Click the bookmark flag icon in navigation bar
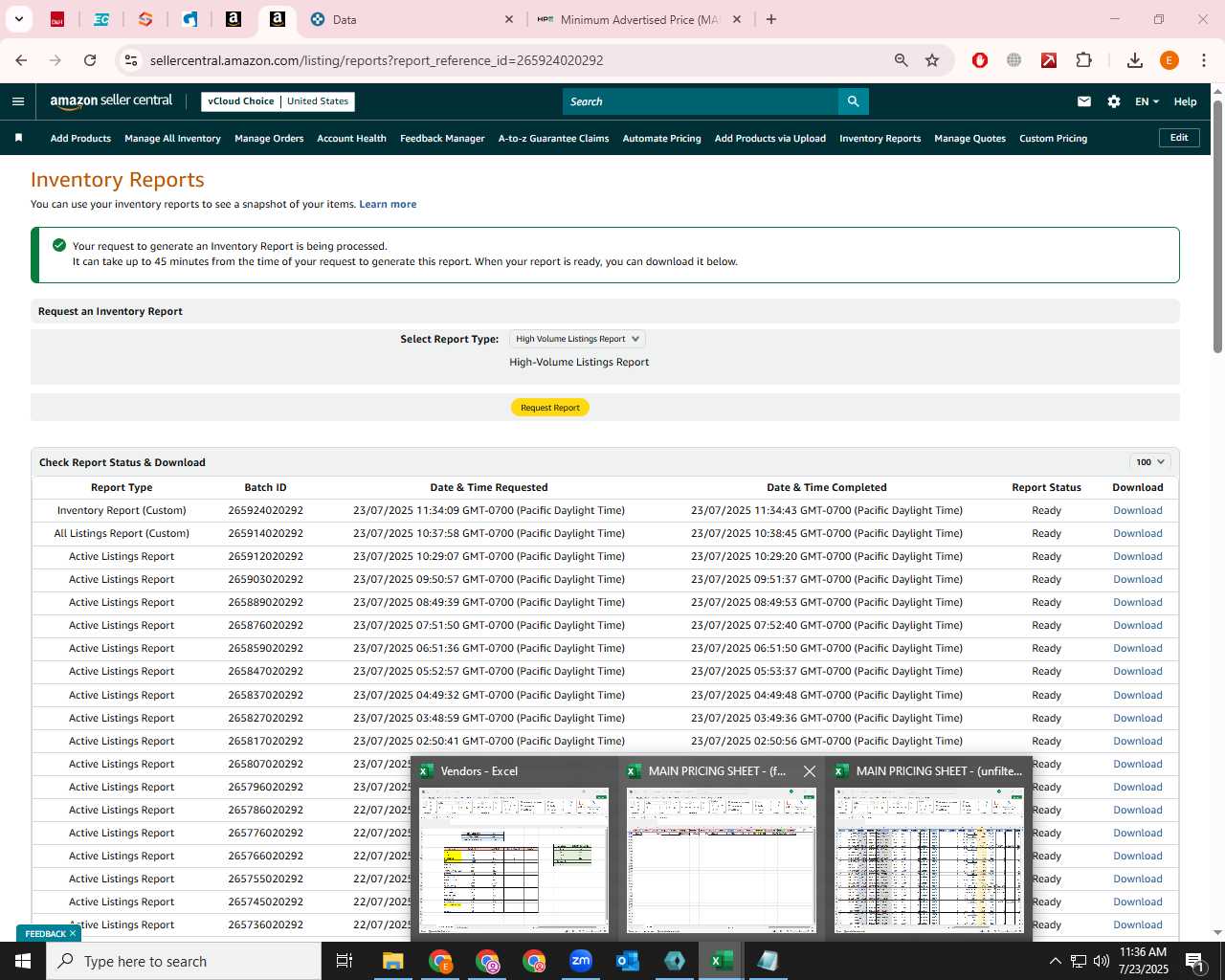The height and width of the screenshot is (980, 1225). [x=18, y=138]
